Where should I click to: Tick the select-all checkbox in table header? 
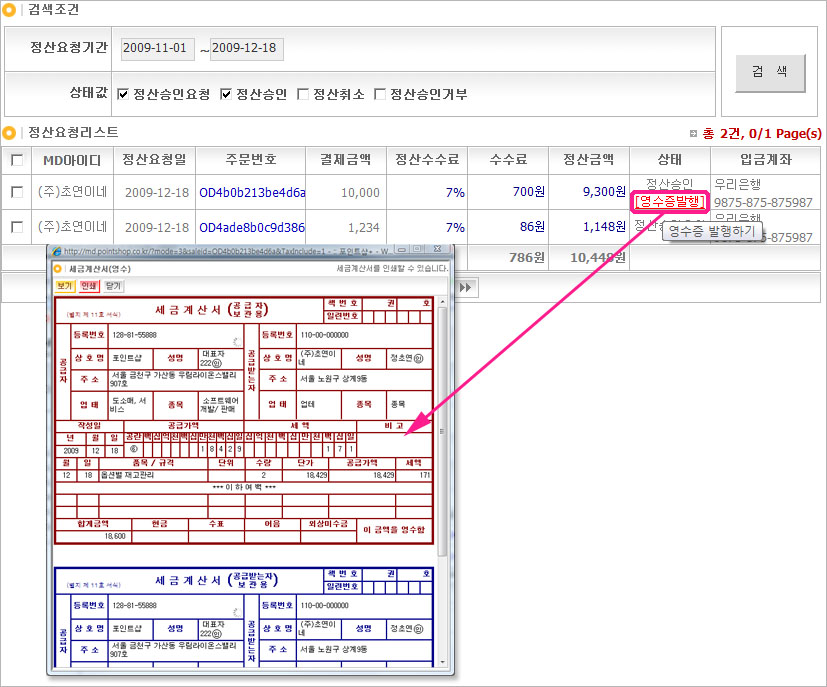point(17,160)
